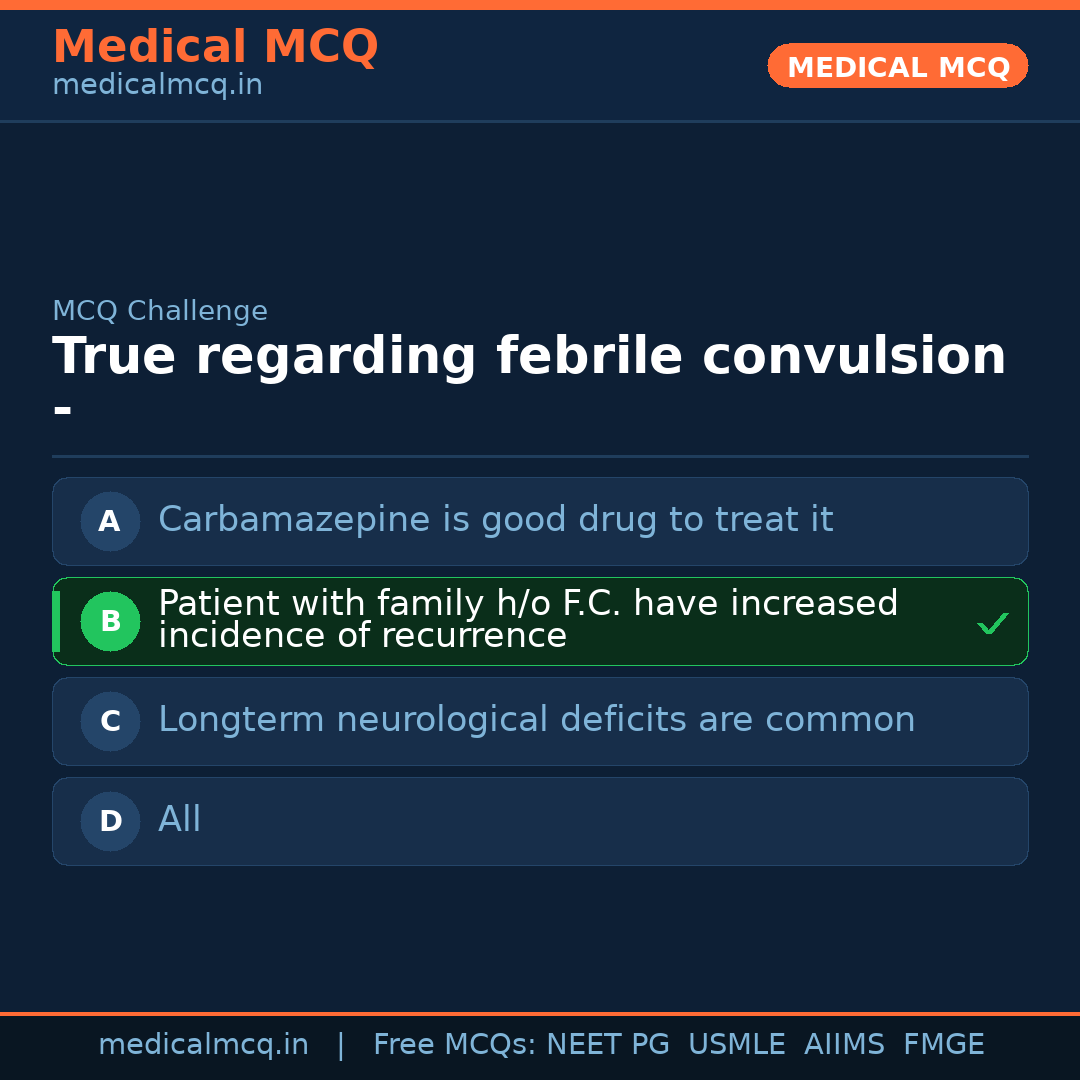The image size is (1080, 1080).
Task: Select the 'Carbamazepine is good drug' answer text
Action: point(495,520)
